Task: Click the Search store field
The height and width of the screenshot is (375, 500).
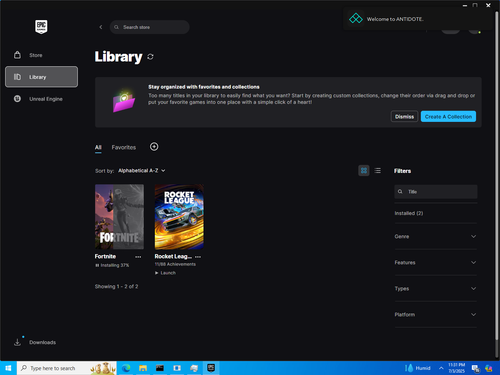Action: (x=150, y=27)
